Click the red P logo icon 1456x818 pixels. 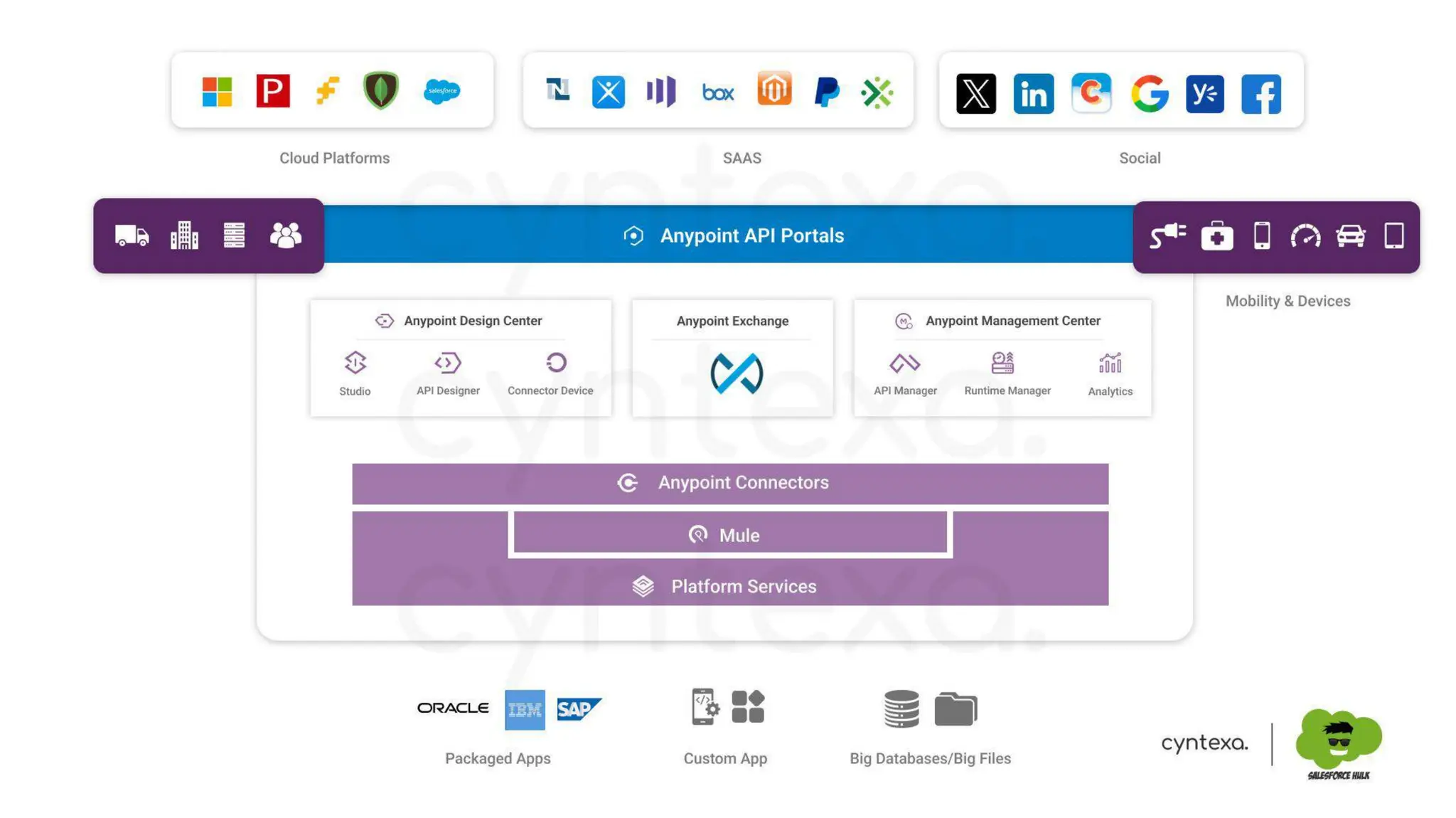tap(273, 91)
